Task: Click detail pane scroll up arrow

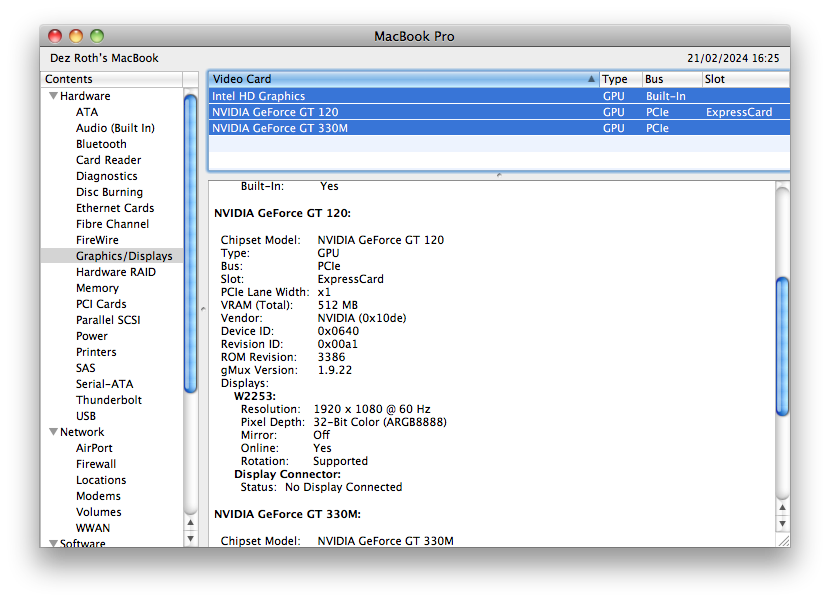Action: (782, 507)
